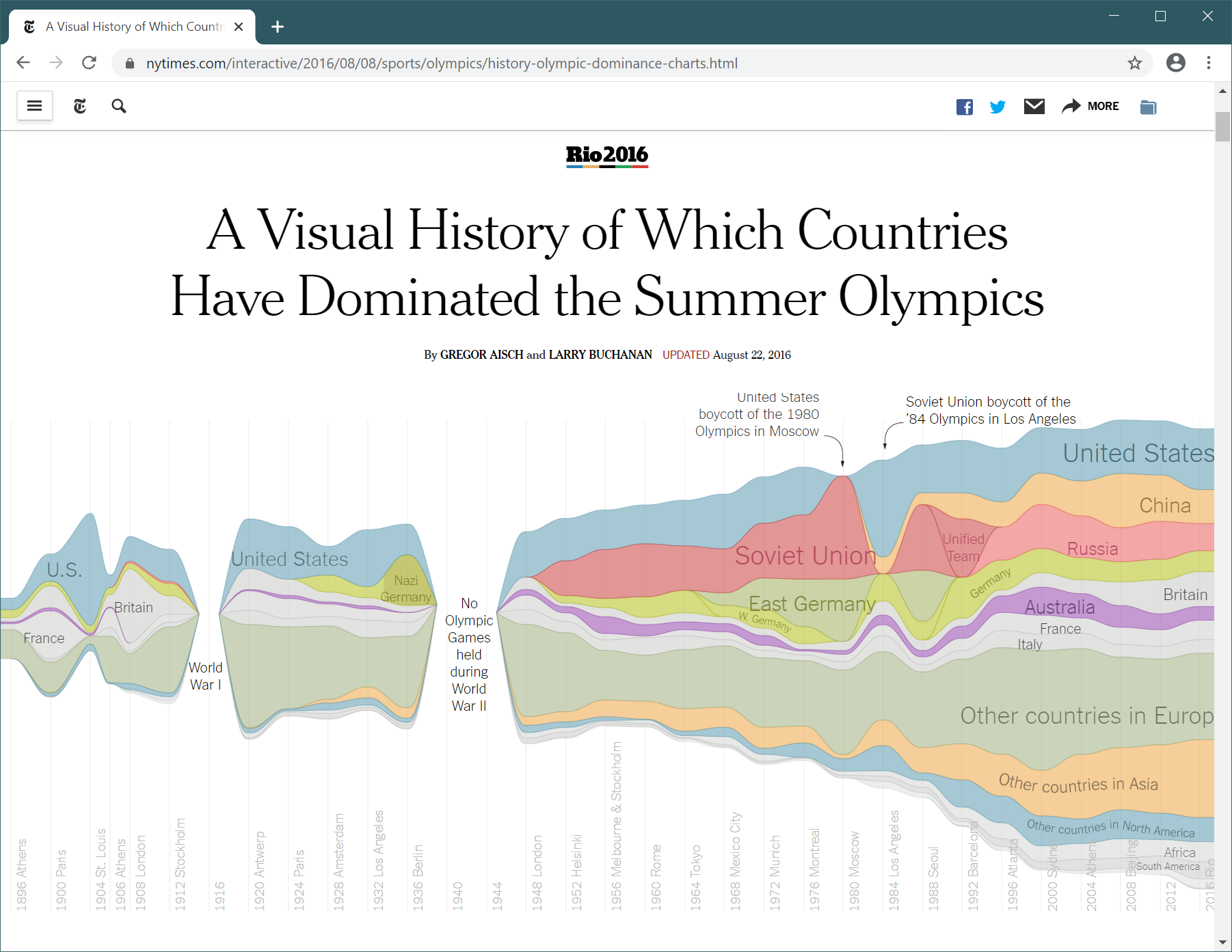Image resolution: width=1232 pixels, height=952 pixels.
Task: Share article on Facebook
Action: (x=965, y=107)
